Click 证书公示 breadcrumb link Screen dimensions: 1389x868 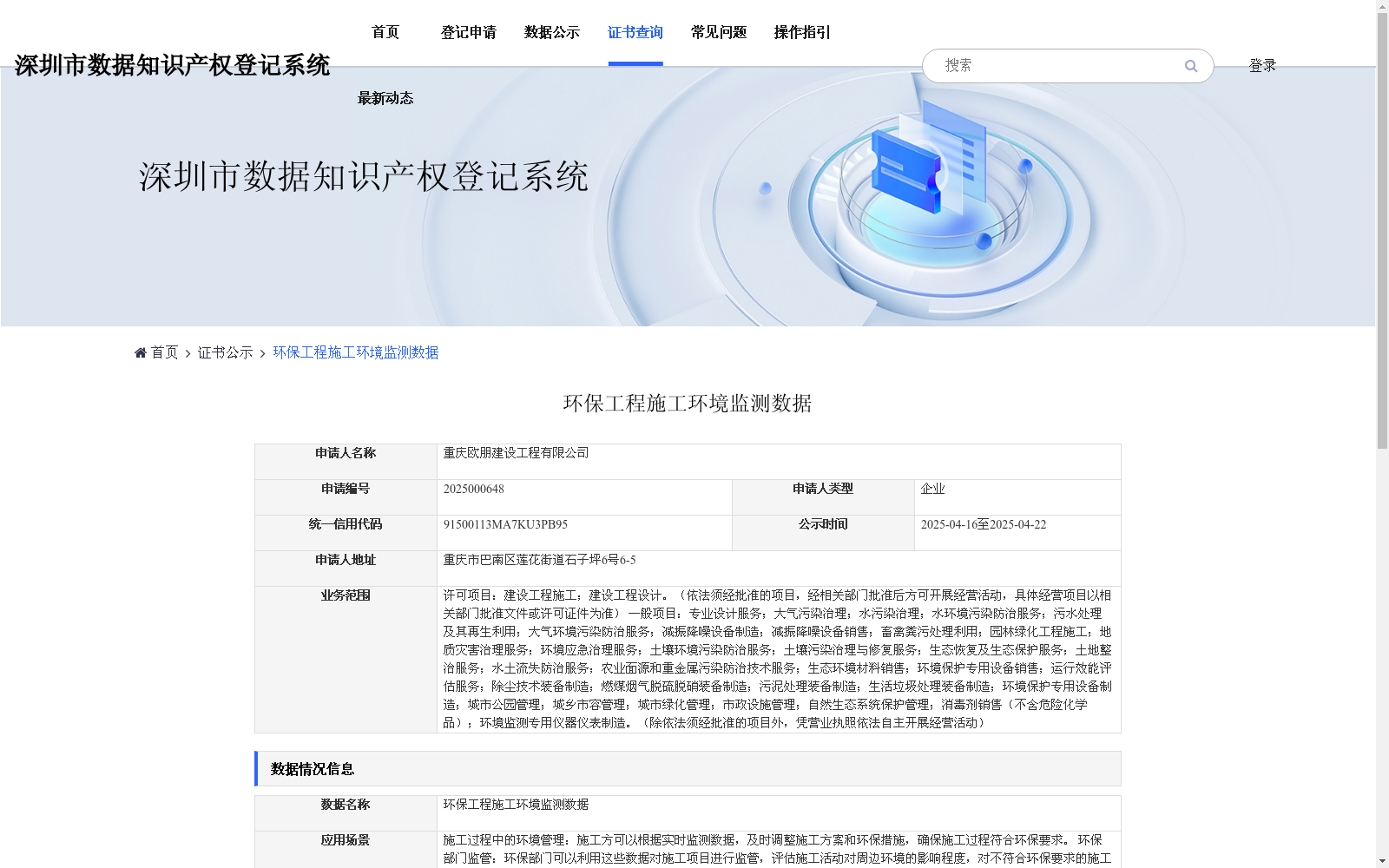click(x=225, y=352)
